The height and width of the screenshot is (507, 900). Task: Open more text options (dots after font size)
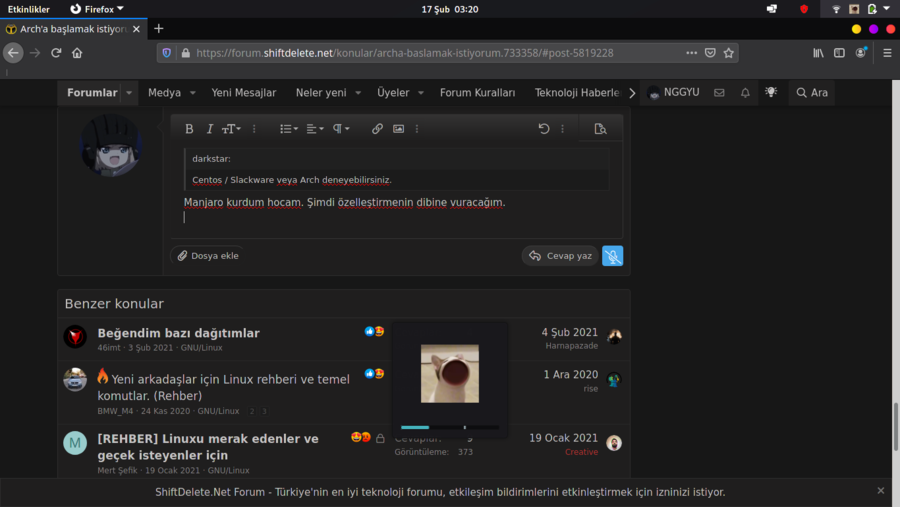pyautogui.click(x=254, y=129)
